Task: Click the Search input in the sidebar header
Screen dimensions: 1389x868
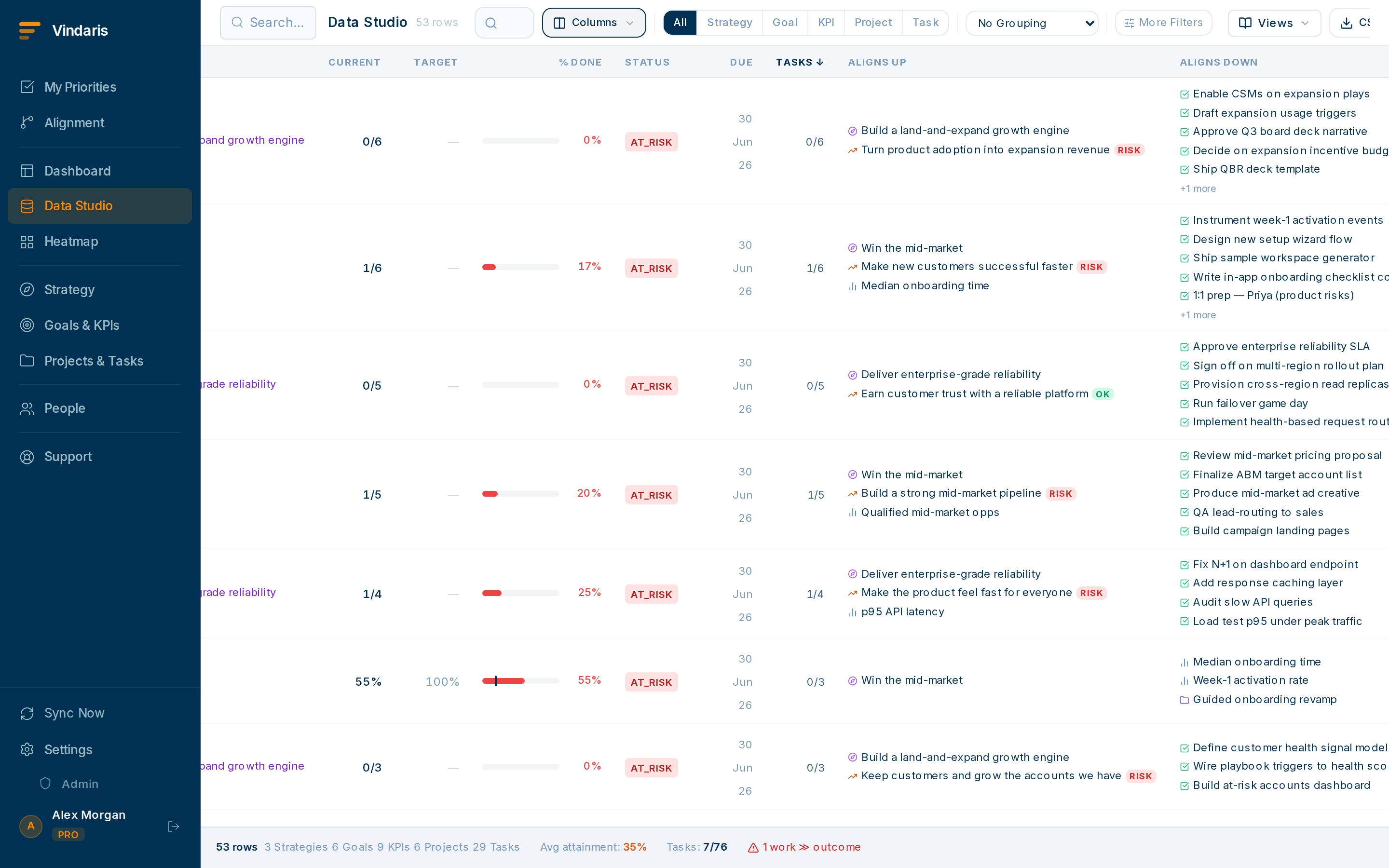Action: tap(268, 23)
